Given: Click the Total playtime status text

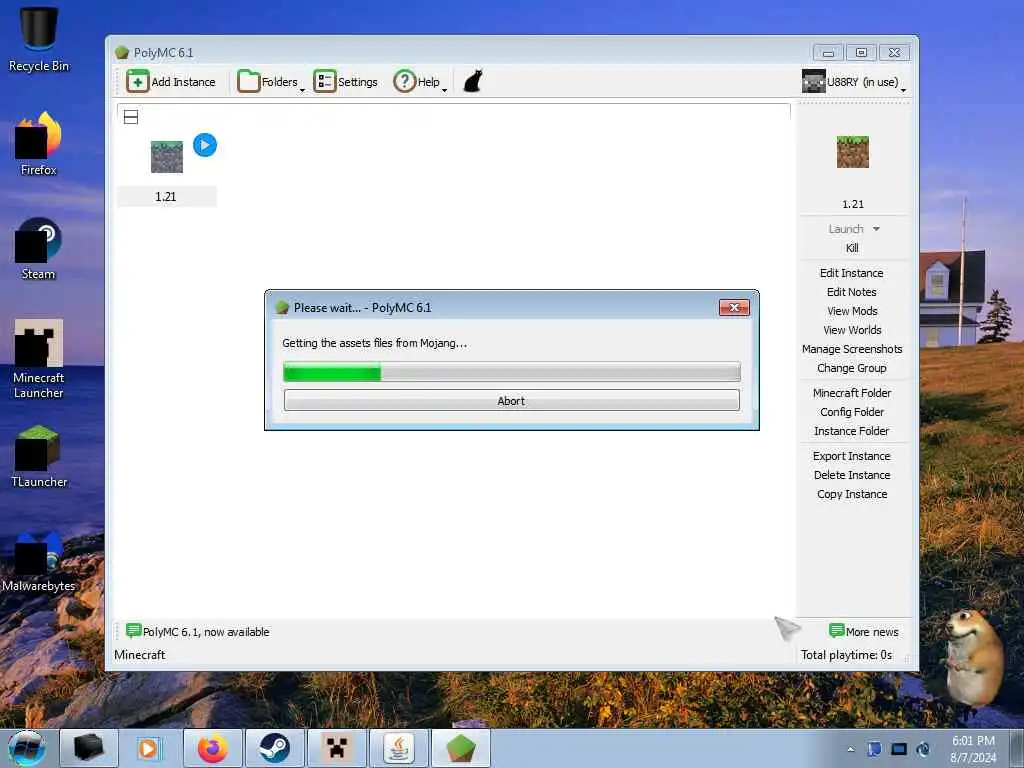Looking at the screenshot, I should 846,654.
